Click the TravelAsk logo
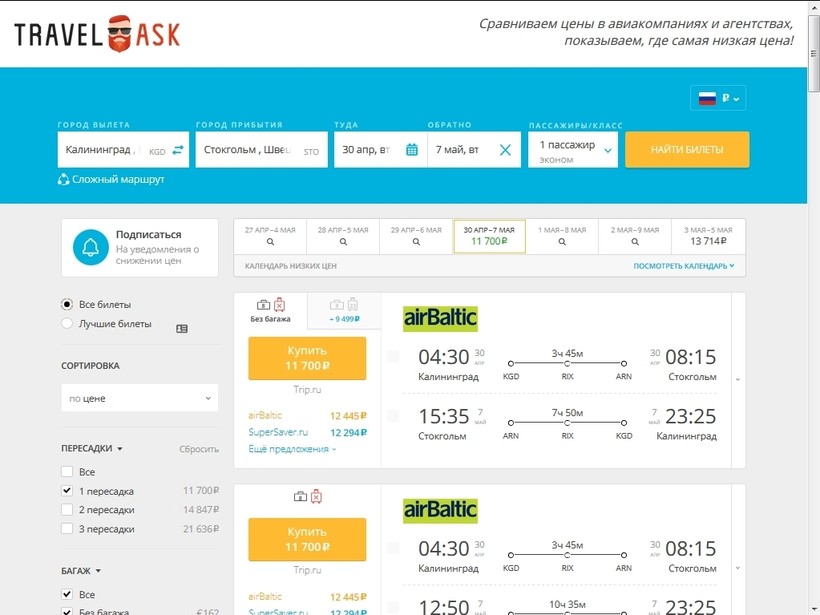The height and width of the screenshot is (615, 820). coord(97,34)
